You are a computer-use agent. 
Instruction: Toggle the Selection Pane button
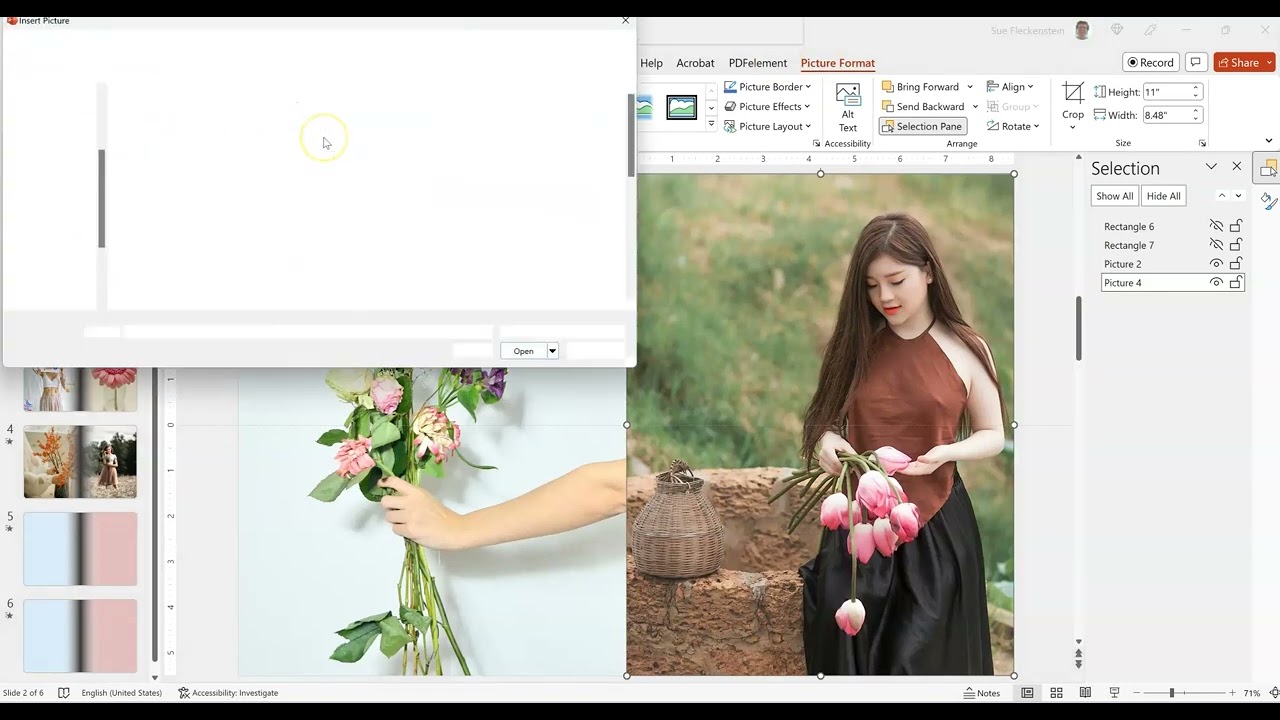pos(921,126)
